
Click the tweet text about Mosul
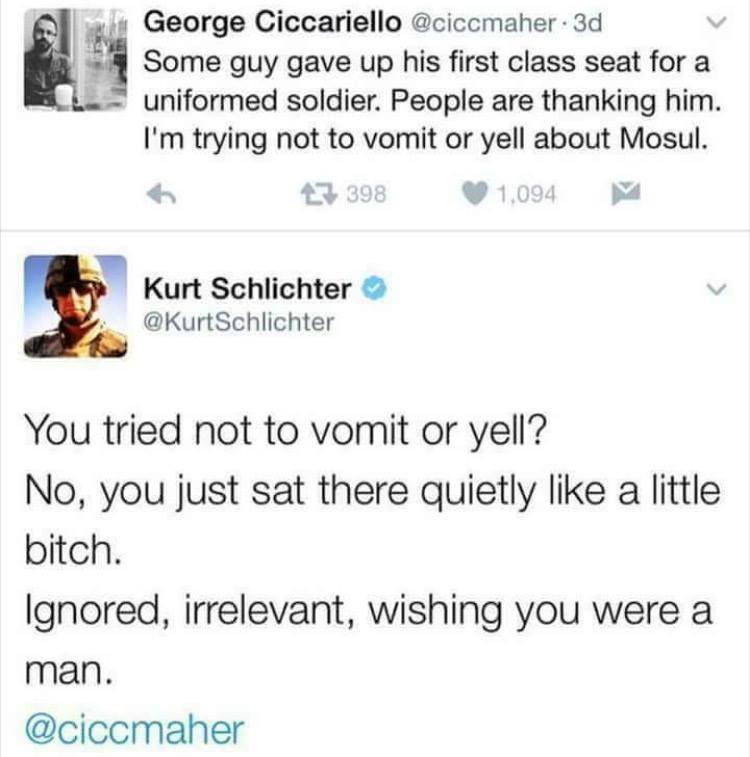tap(432, 101)
